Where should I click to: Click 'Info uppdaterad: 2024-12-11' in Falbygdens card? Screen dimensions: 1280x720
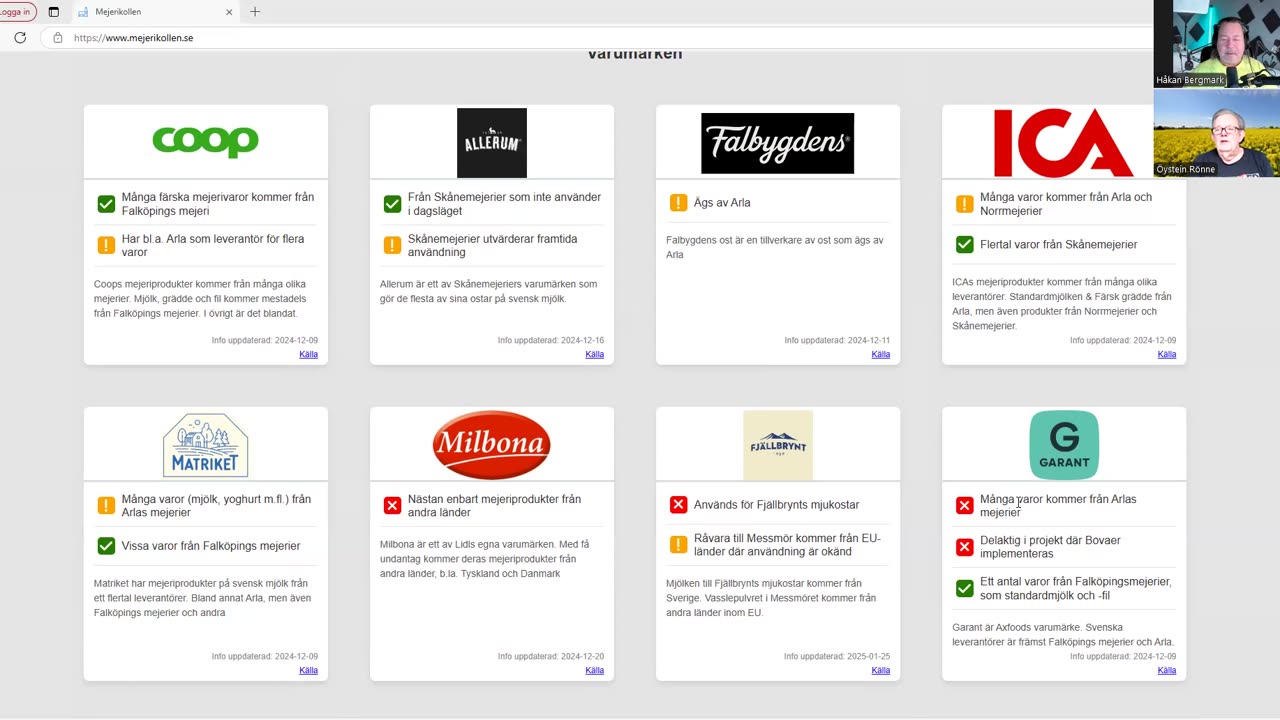837,341
